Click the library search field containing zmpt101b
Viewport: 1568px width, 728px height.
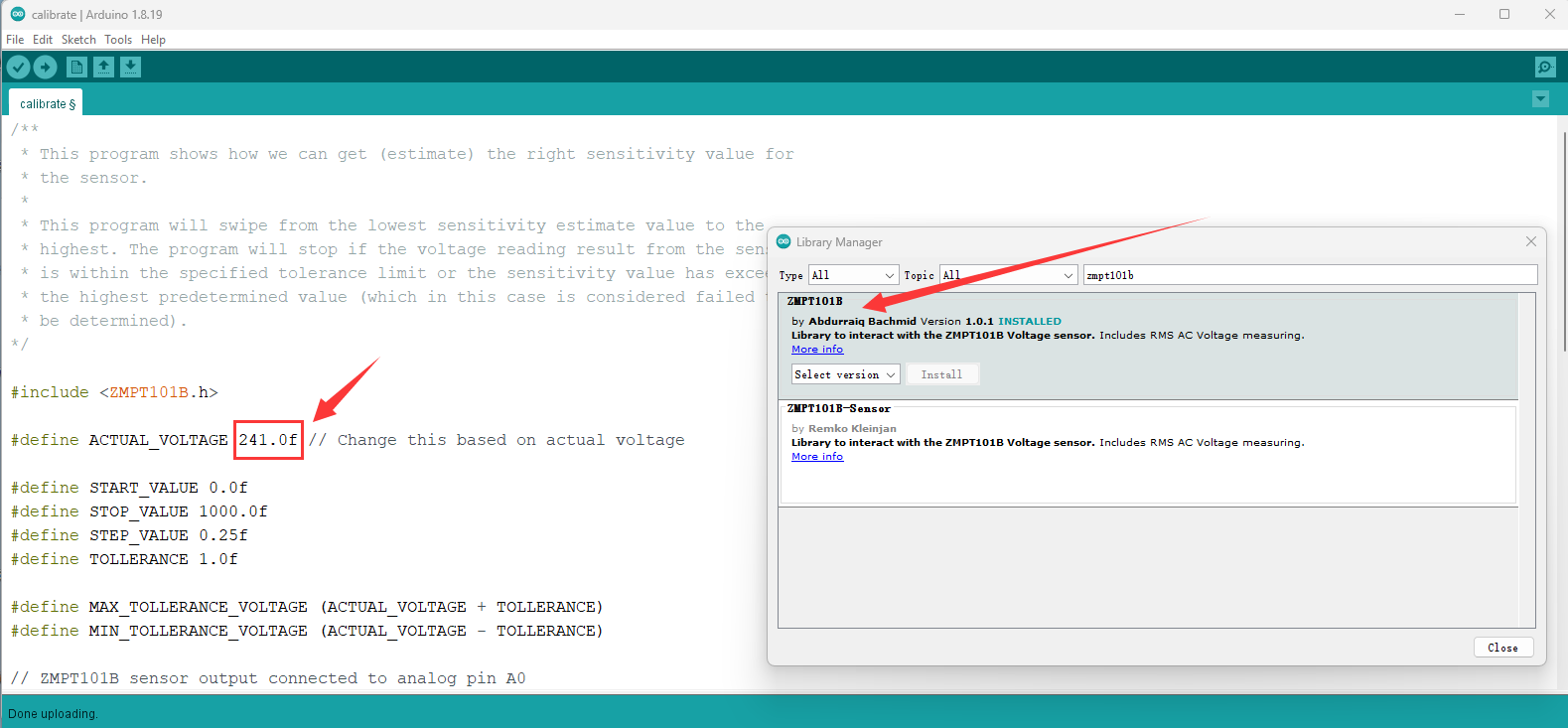pos(1309,275)
